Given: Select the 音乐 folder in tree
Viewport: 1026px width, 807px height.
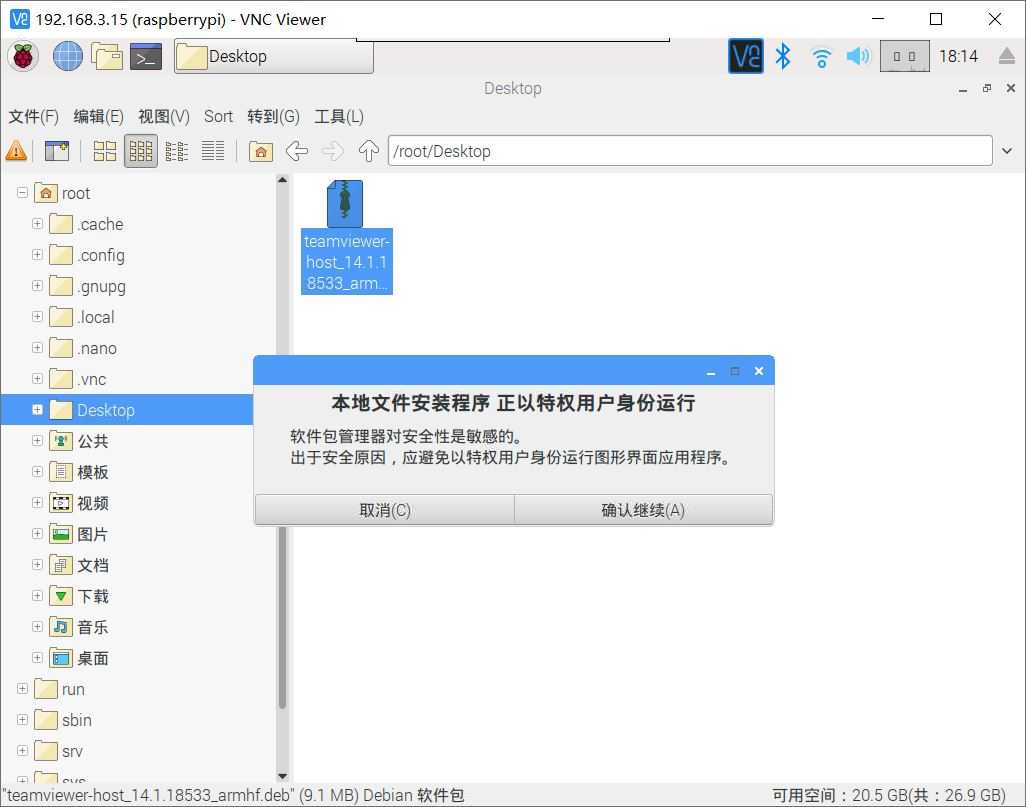Looking at the screenshot, I should coord(79,627).
